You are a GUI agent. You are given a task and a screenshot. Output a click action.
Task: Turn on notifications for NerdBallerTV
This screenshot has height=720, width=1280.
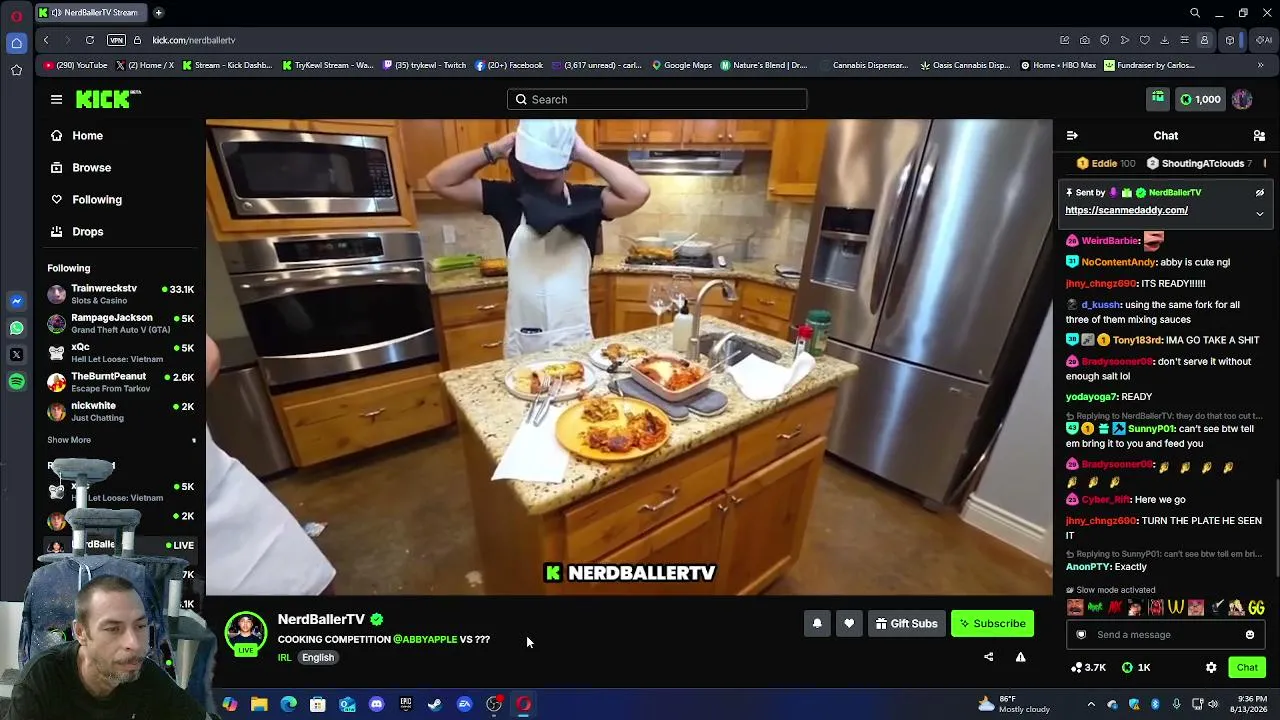817,623
